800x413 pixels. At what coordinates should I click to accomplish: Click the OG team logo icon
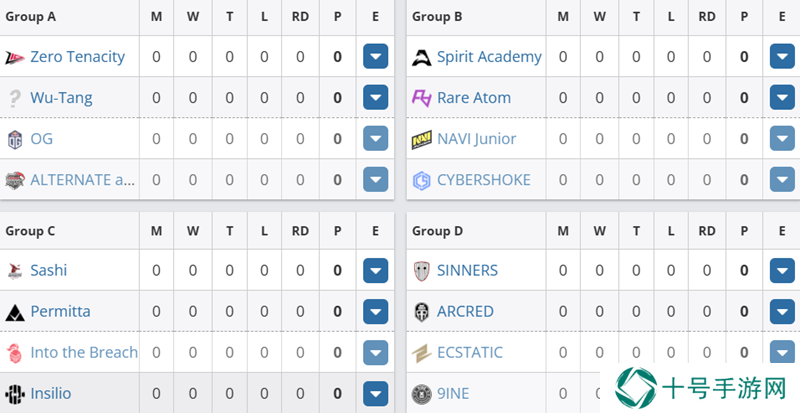(15, 139)
